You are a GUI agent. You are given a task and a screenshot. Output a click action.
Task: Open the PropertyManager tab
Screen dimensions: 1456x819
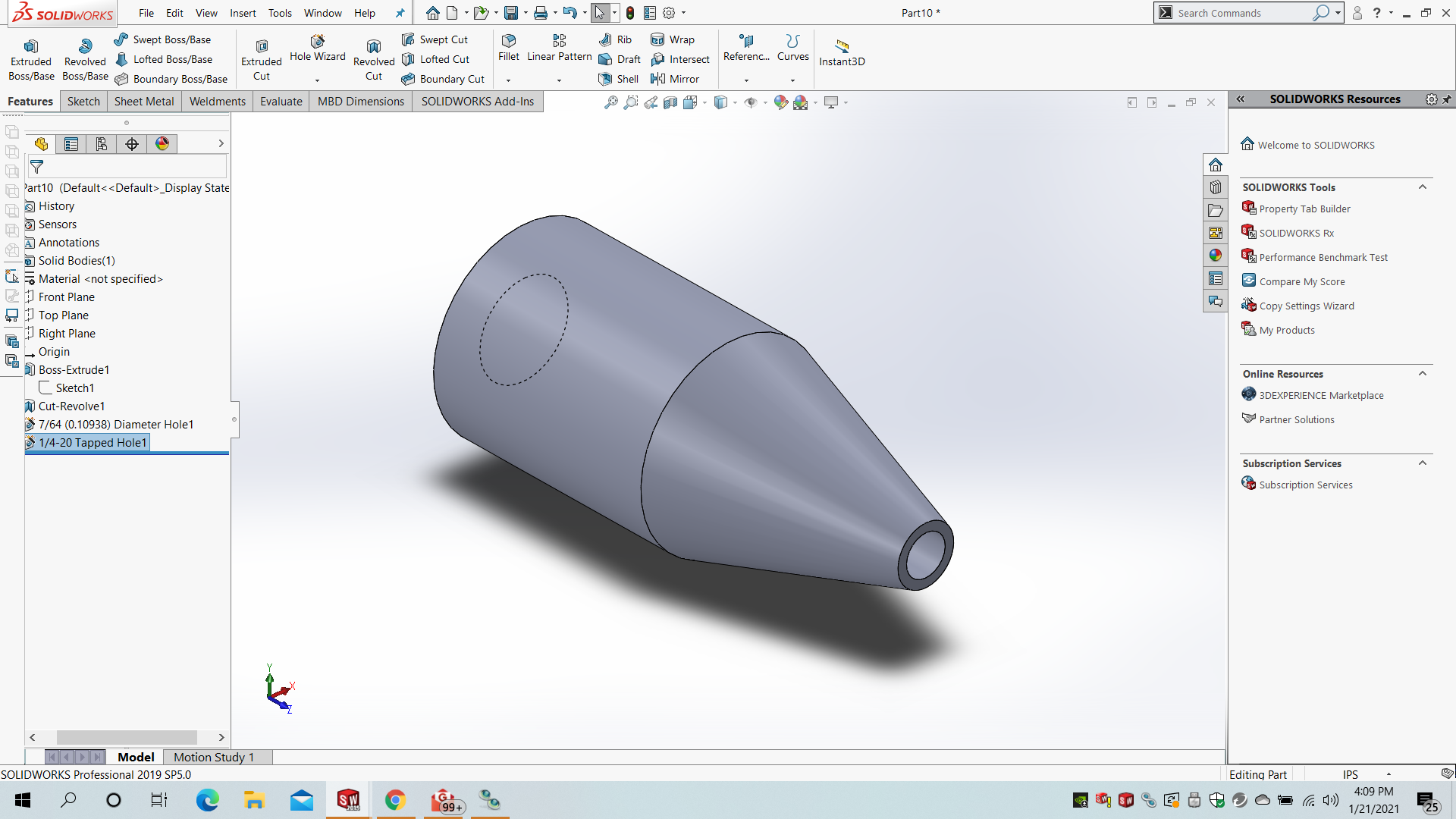coord(71,144)
